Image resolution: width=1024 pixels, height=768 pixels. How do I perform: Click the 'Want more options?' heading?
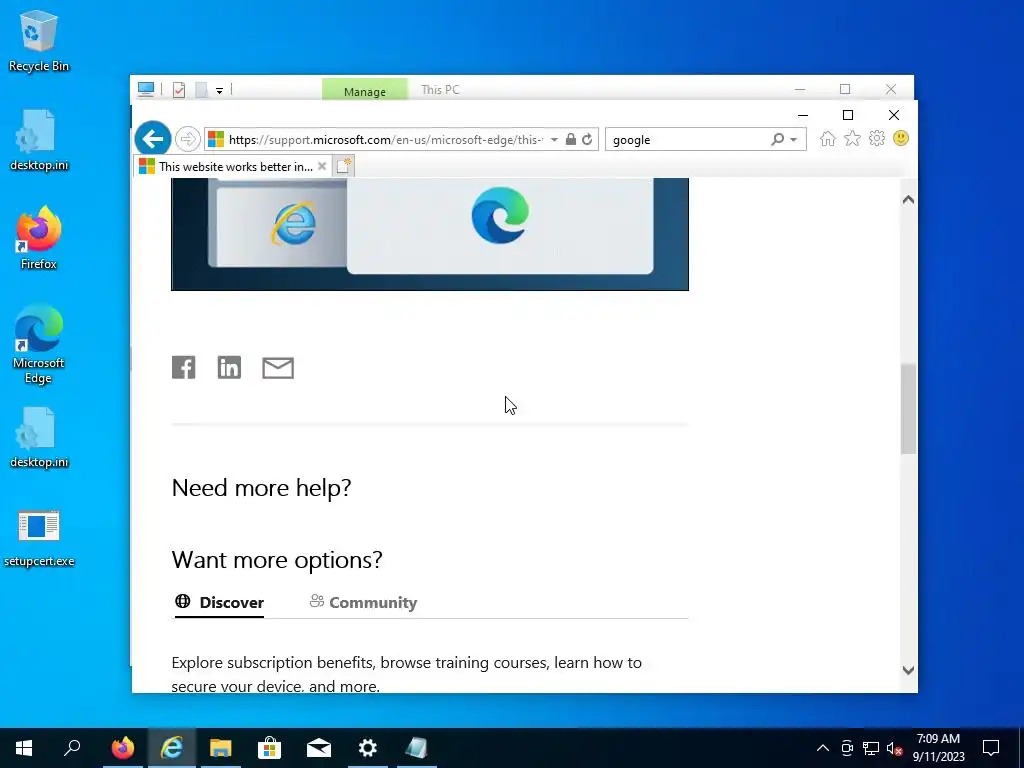pos(277,560)
